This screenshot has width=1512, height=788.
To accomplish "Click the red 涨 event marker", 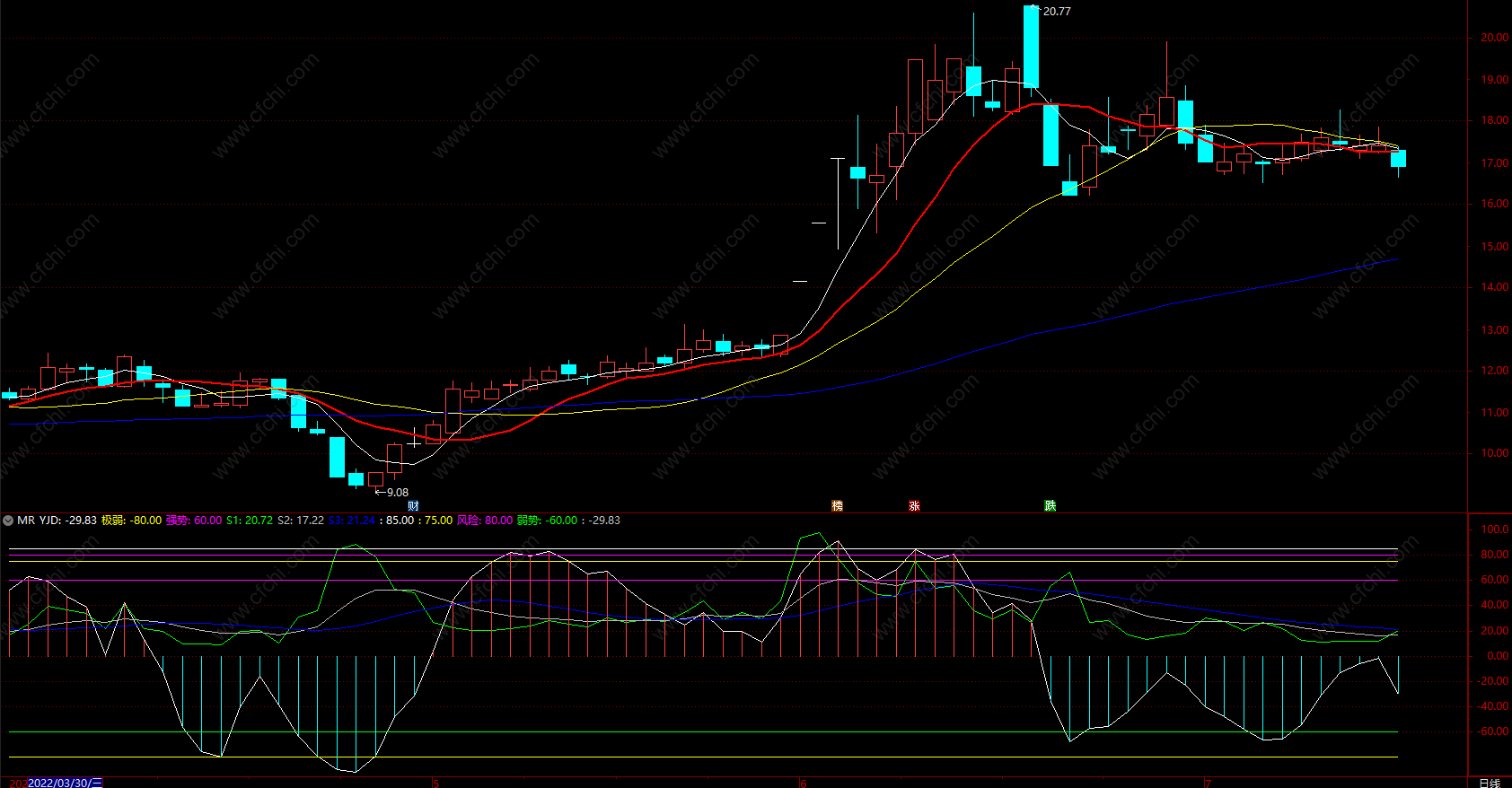I will click(914, 506).
